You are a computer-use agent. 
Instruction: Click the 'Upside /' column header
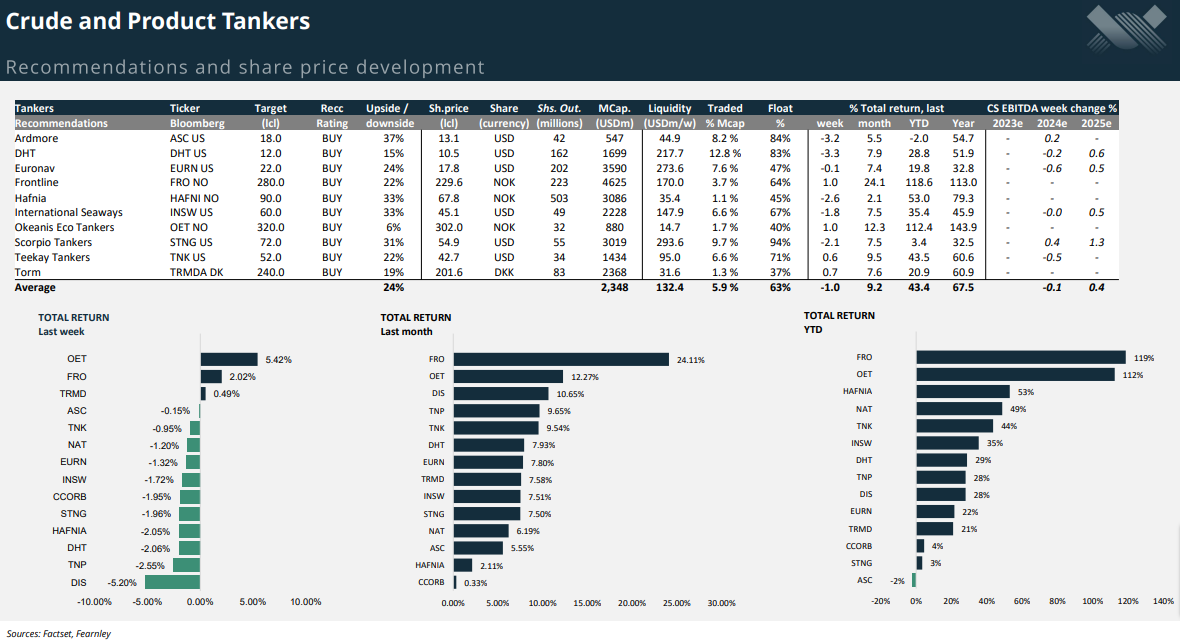(387, 108)
